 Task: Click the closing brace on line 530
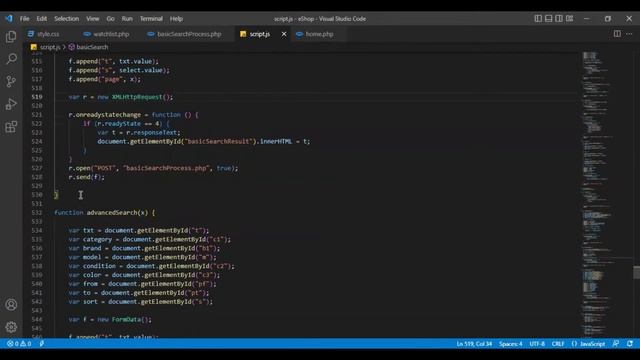[x=56, y=195]
